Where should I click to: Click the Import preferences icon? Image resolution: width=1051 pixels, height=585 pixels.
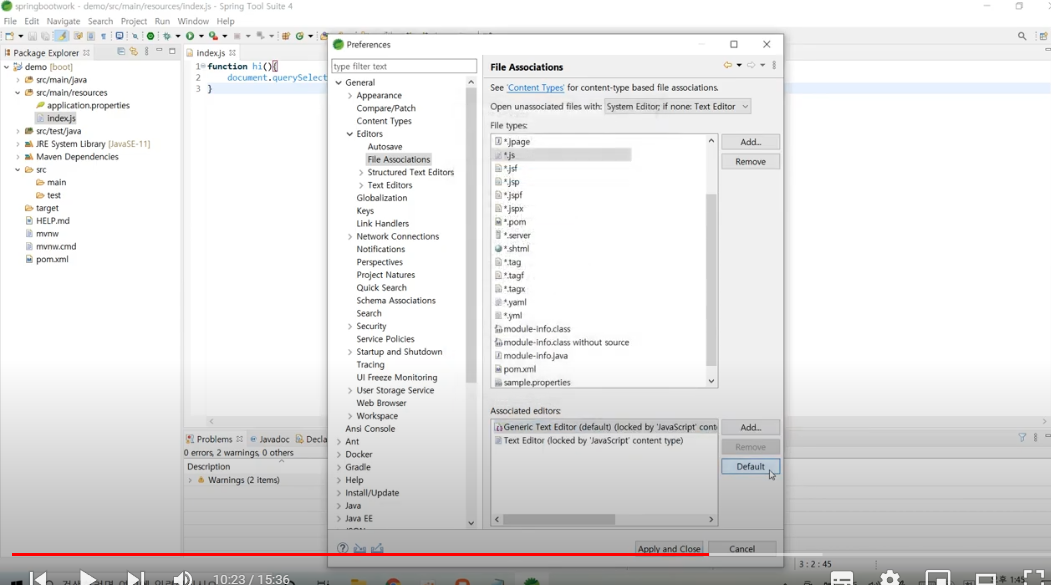[360, 548]
